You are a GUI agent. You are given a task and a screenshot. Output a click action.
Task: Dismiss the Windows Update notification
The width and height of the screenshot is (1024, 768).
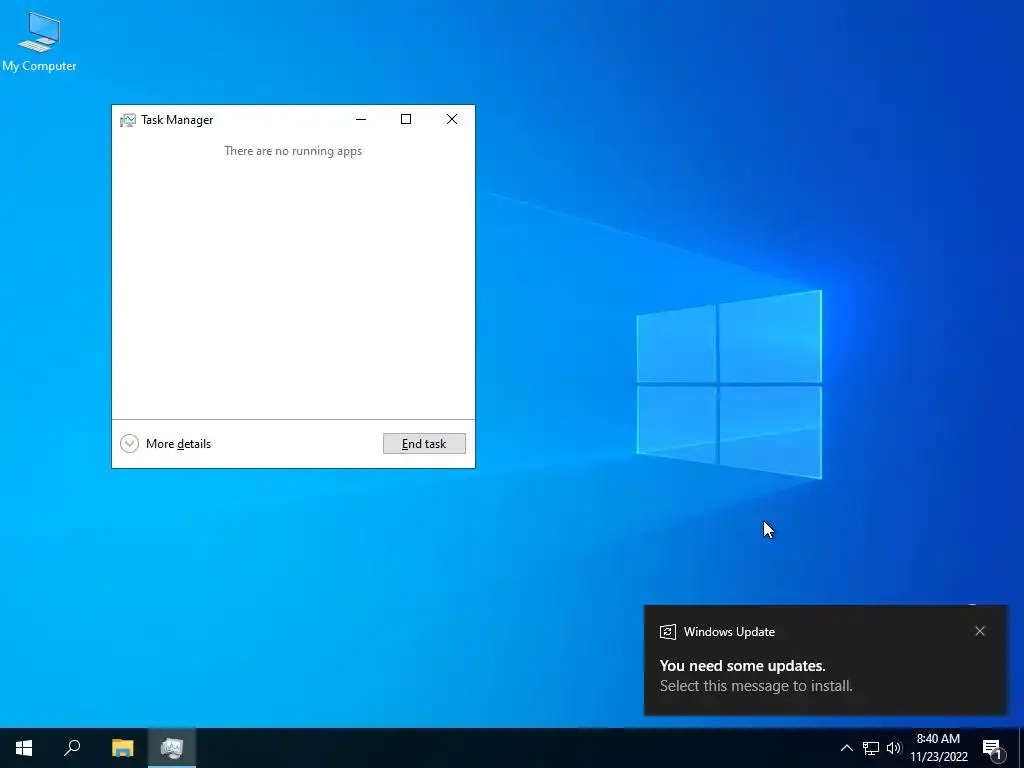coord(980,631)
